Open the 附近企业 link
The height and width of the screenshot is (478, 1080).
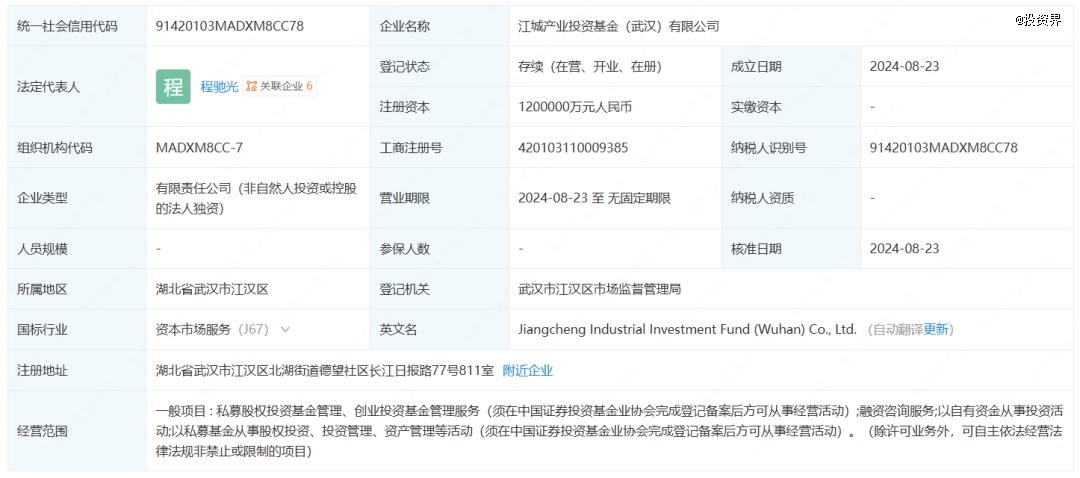(x=527, y=370)
